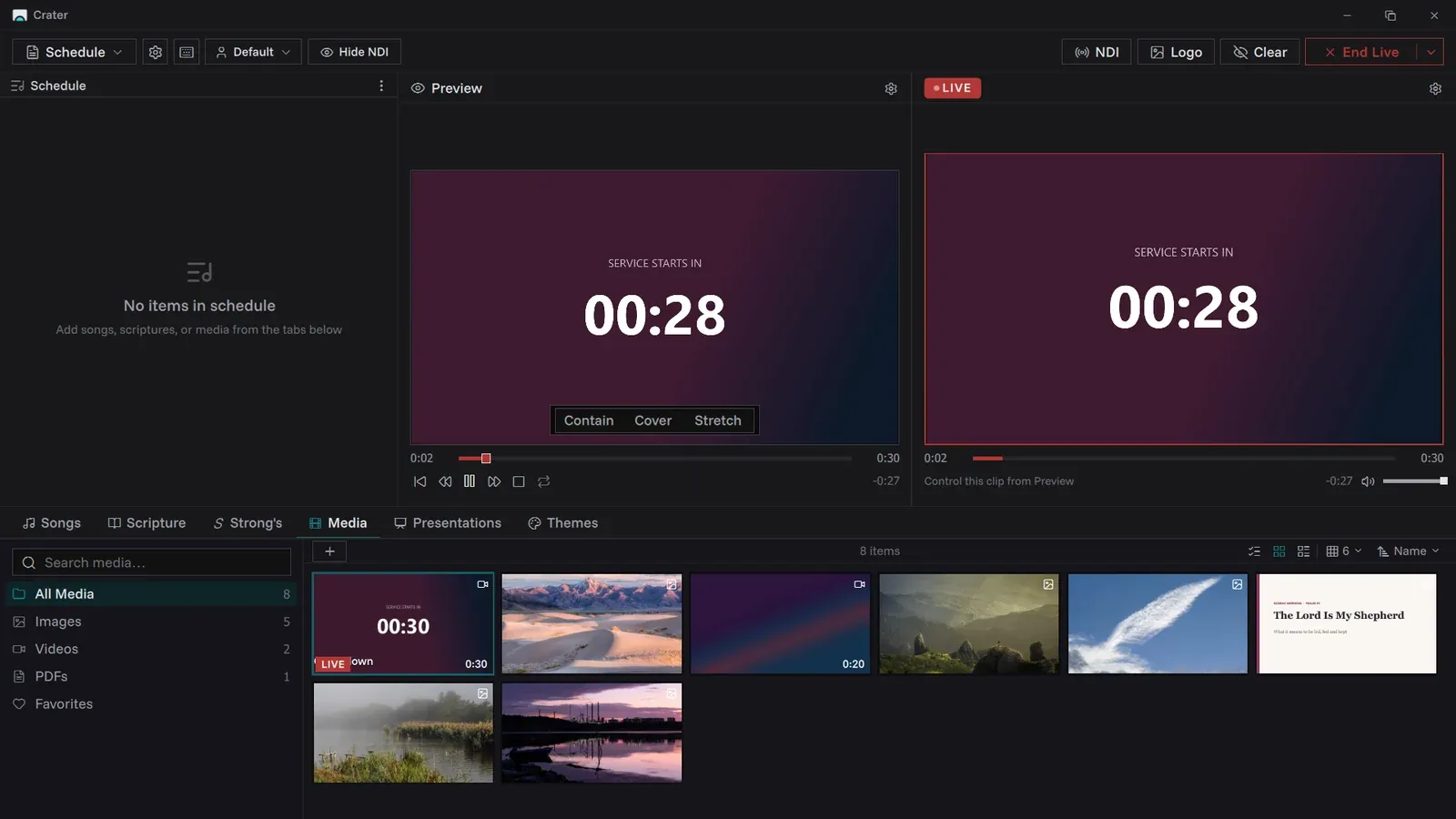1456x819 pixels.
Task: Expand the End Live options arrow
Action: (1431, 52)
